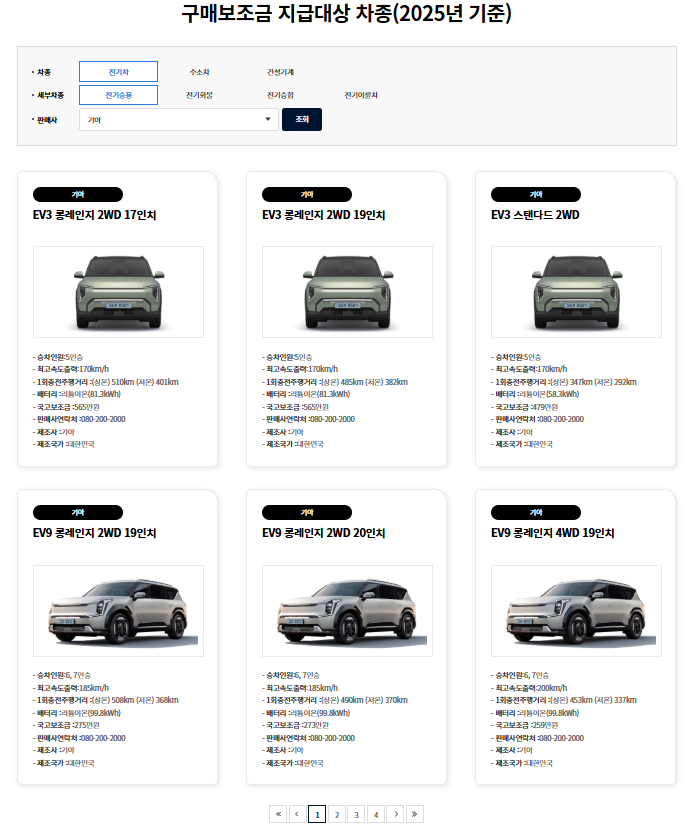
Task: Click the 조회 search button
Action: (302, 119)
